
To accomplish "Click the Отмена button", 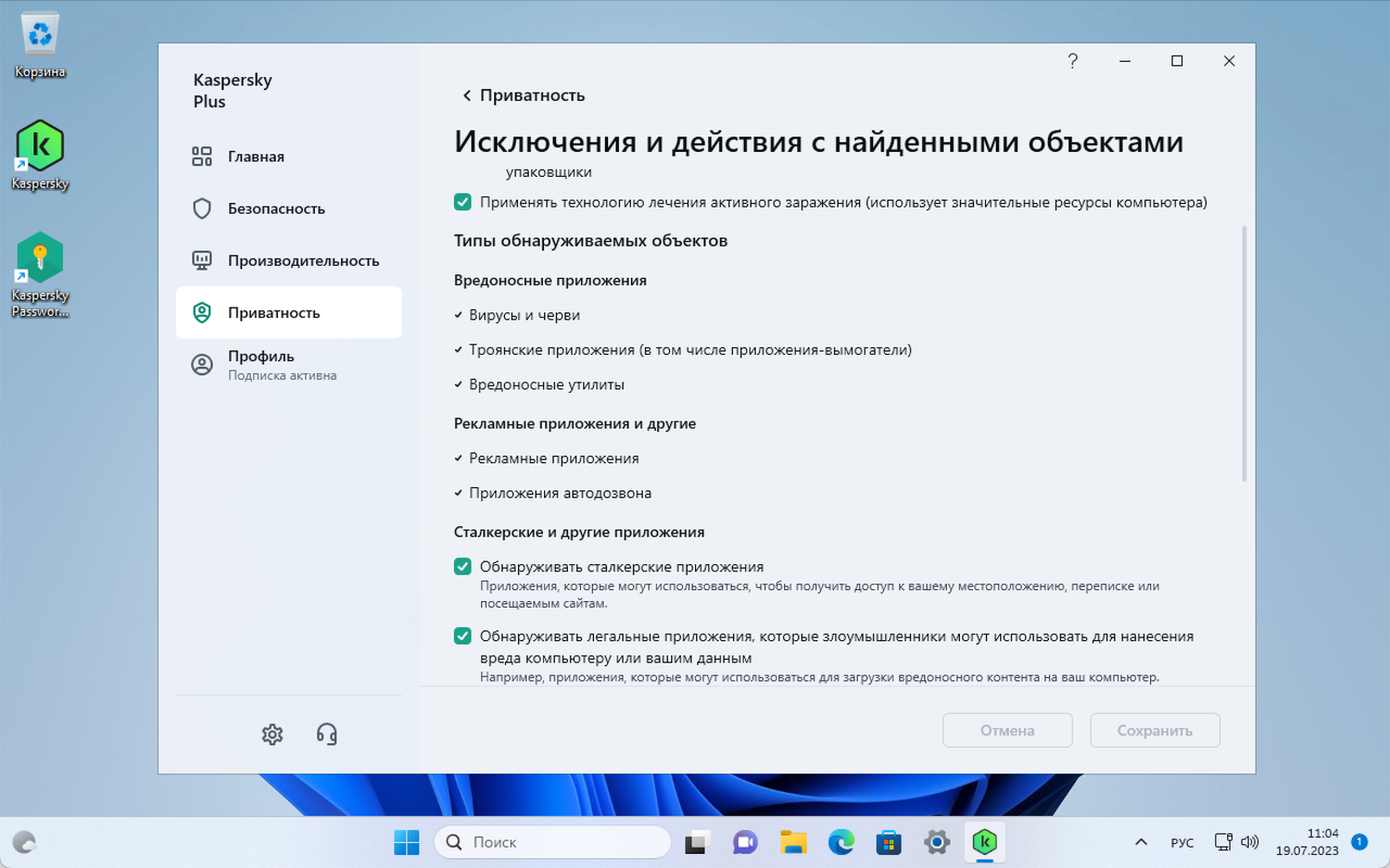I will tap(1007, 730).
